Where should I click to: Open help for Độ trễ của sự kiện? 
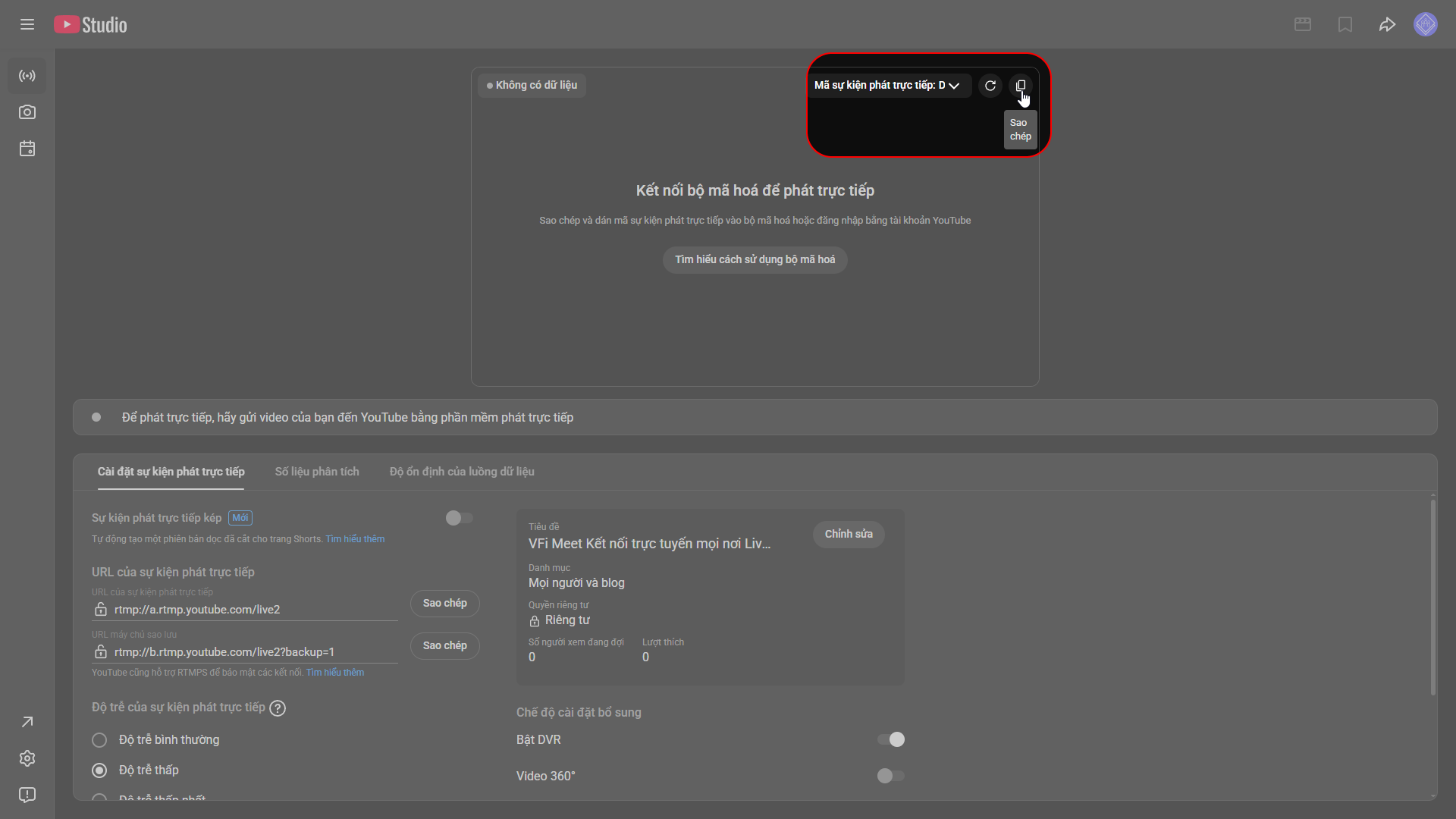(x=278, y=708)
